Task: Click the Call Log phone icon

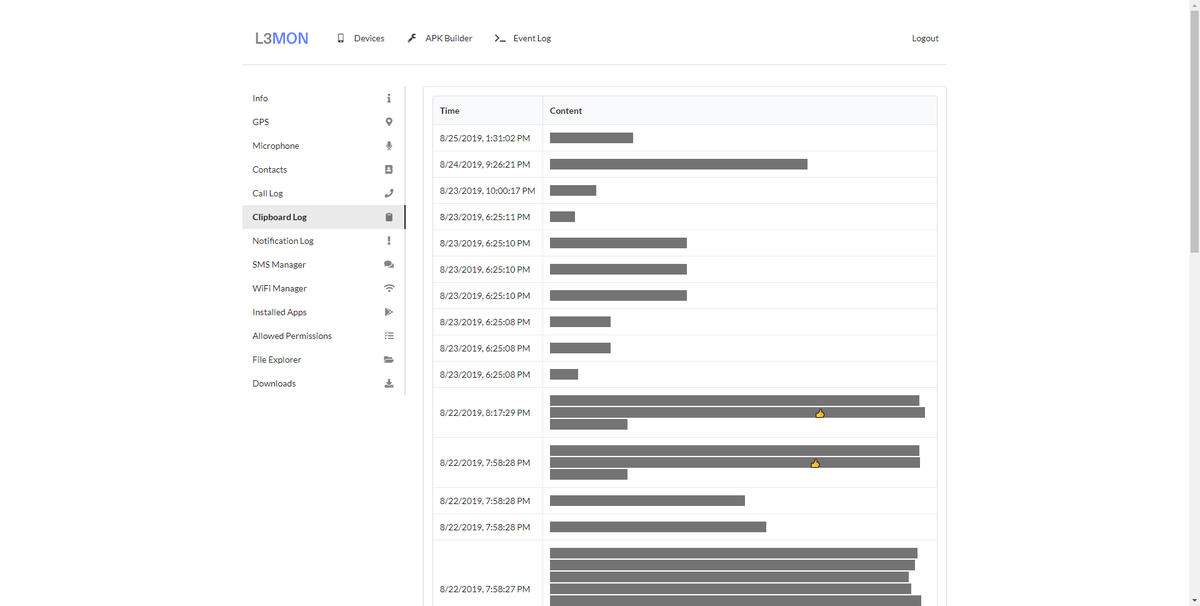Action: coord(389,193)
